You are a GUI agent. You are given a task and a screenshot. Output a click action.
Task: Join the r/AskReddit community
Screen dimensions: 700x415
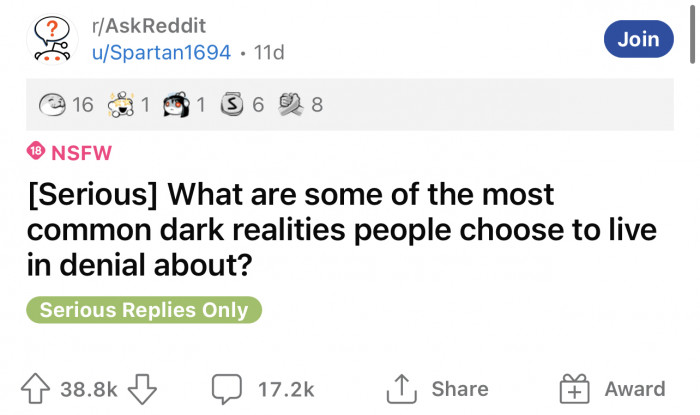(x=638, y=39)
